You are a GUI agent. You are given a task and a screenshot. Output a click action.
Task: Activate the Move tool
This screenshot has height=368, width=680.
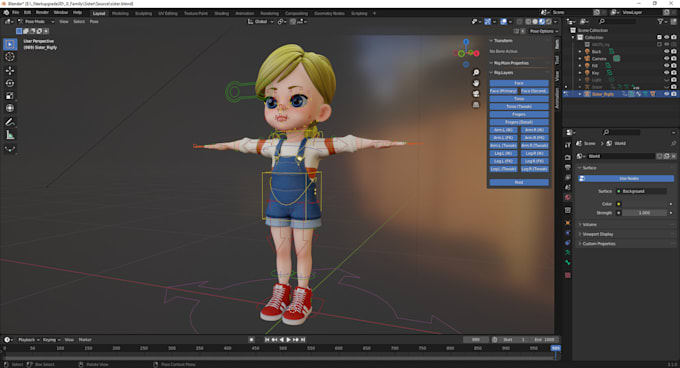point(10,70)
